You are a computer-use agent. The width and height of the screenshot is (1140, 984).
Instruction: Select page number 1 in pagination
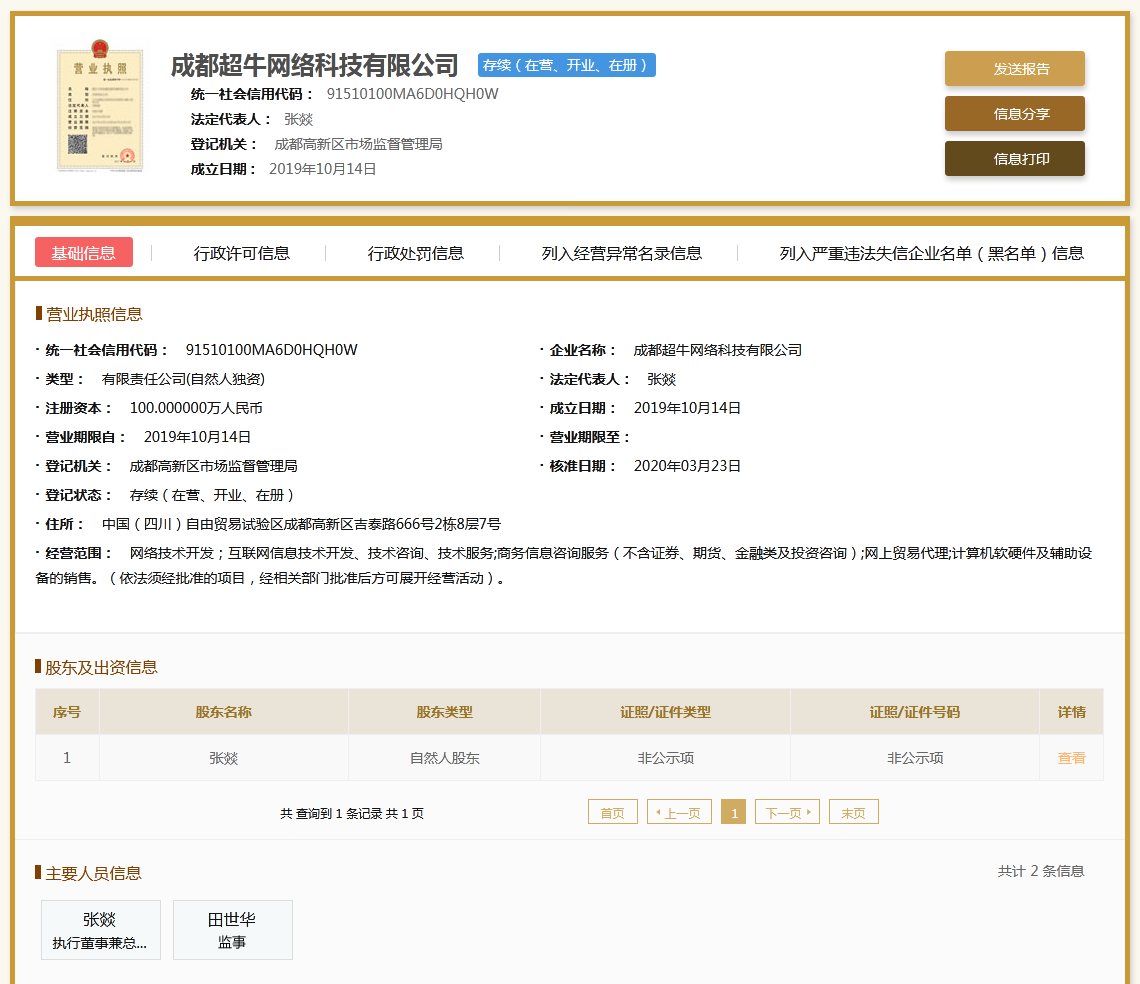point(734,813)
